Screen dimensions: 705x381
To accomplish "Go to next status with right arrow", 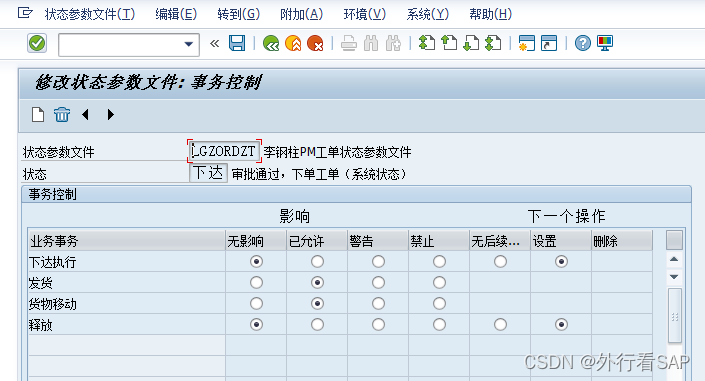I will coord(111,115).
